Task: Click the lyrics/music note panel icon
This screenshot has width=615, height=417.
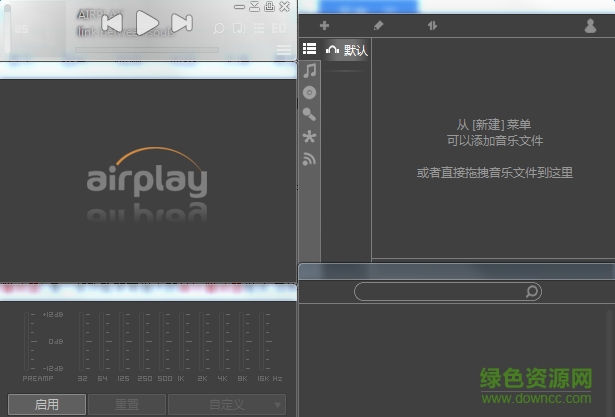Action: [x=239, y=28]
